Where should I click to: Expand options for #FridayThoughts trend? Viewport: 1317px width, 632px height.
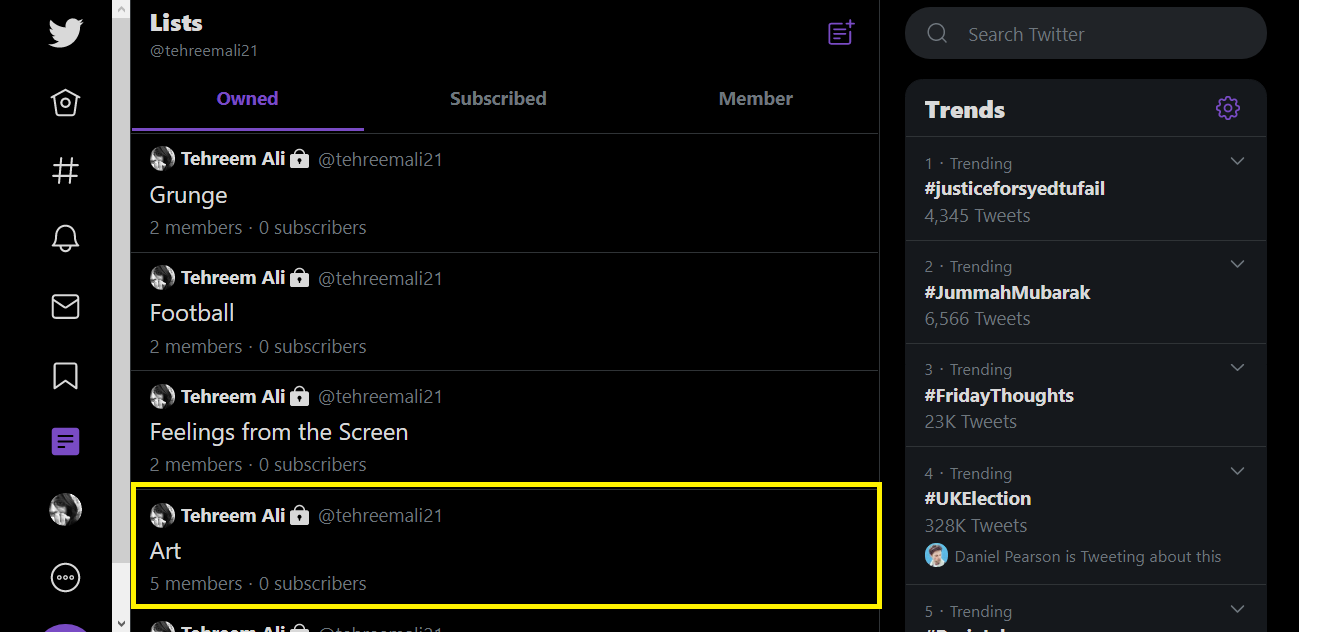(x=1237, y=367)
